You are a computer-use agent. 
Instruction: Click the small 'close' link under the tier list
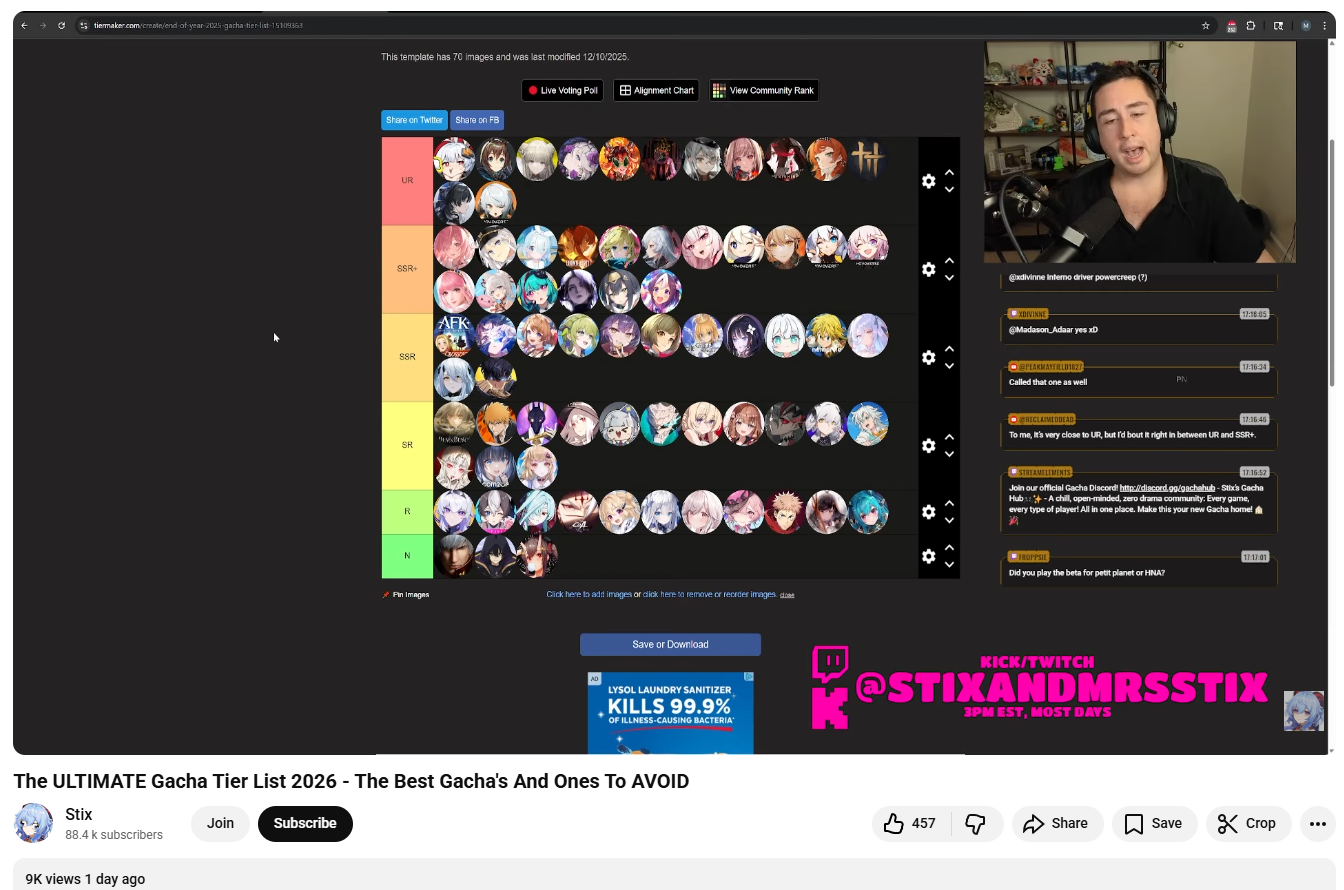787,595
